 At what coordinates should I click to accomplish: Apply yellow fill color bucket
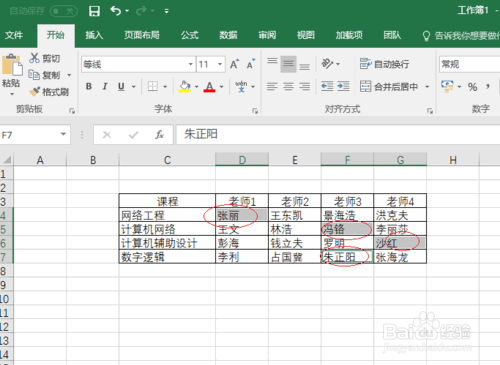pos(185,86)
